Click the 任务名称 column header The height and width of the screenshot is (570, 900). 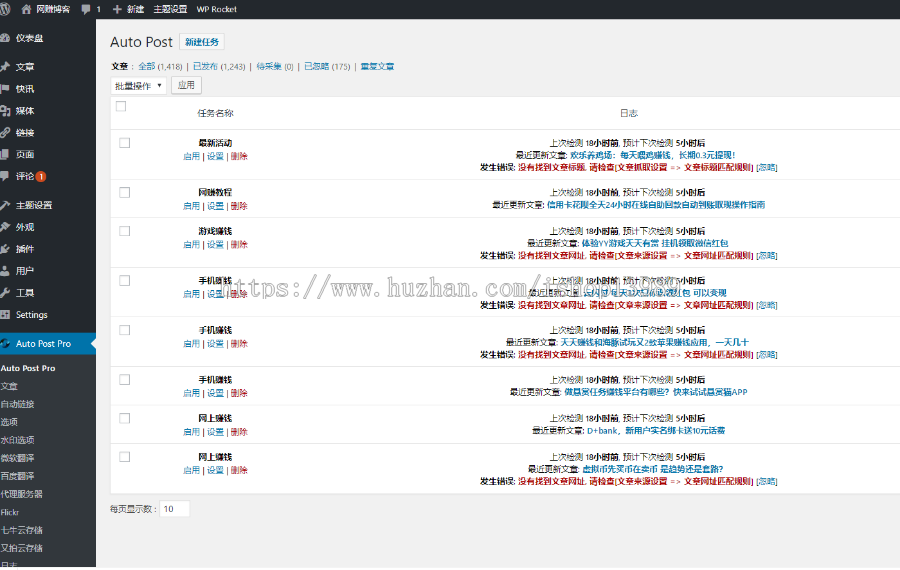[x=215, y=113]
